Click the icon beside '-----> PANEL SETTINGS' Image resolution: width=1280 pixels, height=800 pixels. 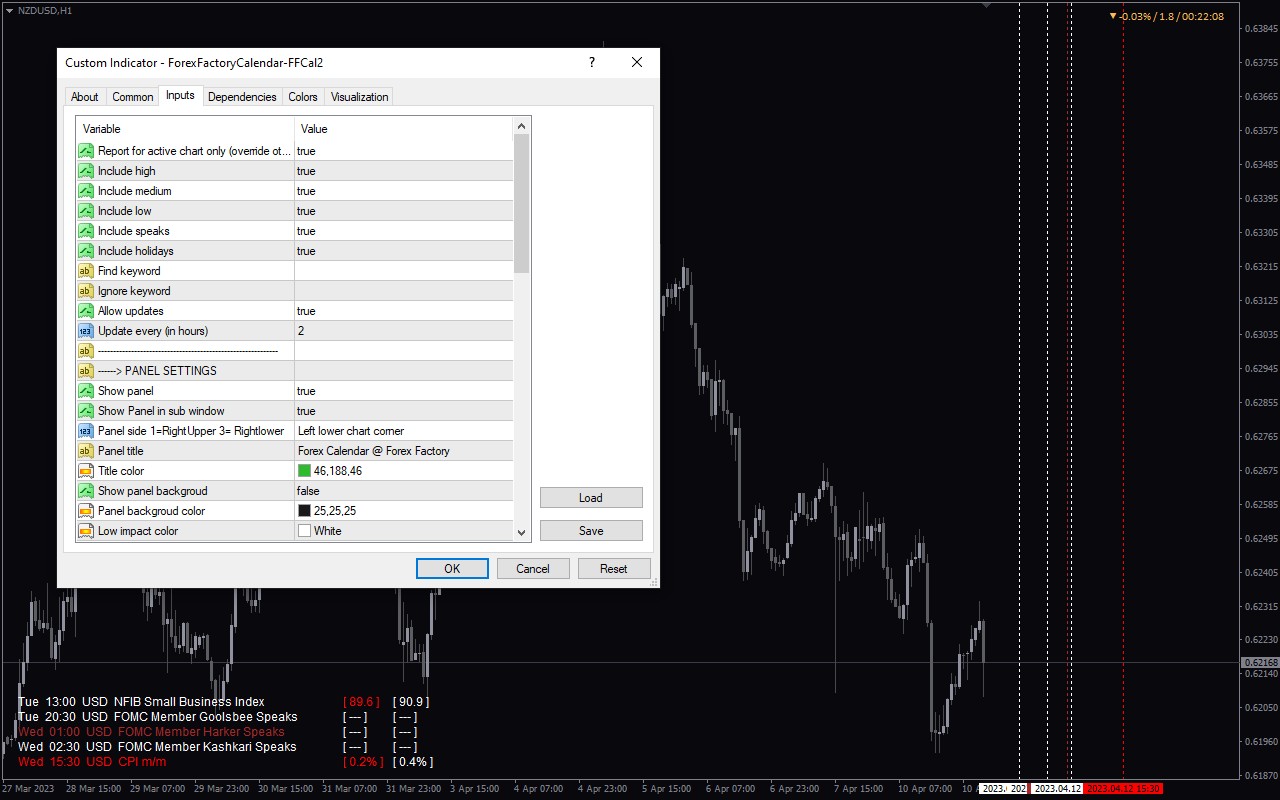click(86, 371)
